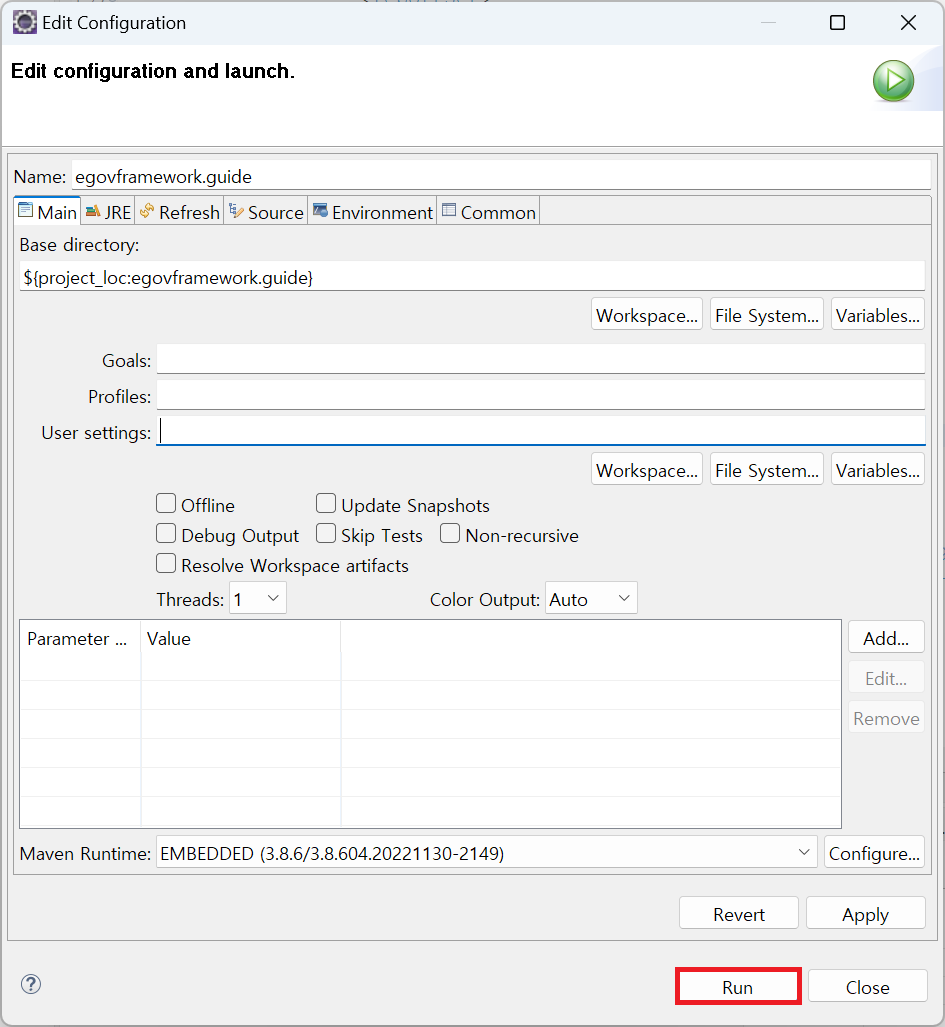Switch to the JRE tab
Viewport: 945px width, 1027px height.
pos(108,212)
